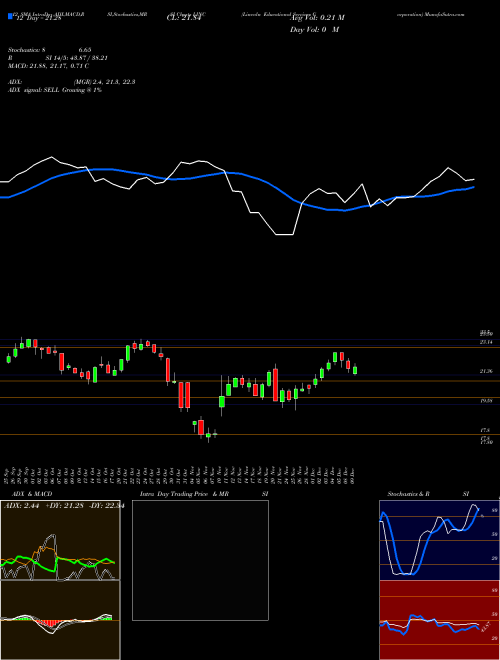The image size is (500, 660).
Task: Click the 21.36 price axis label
Action: click(x=486, y=371)
